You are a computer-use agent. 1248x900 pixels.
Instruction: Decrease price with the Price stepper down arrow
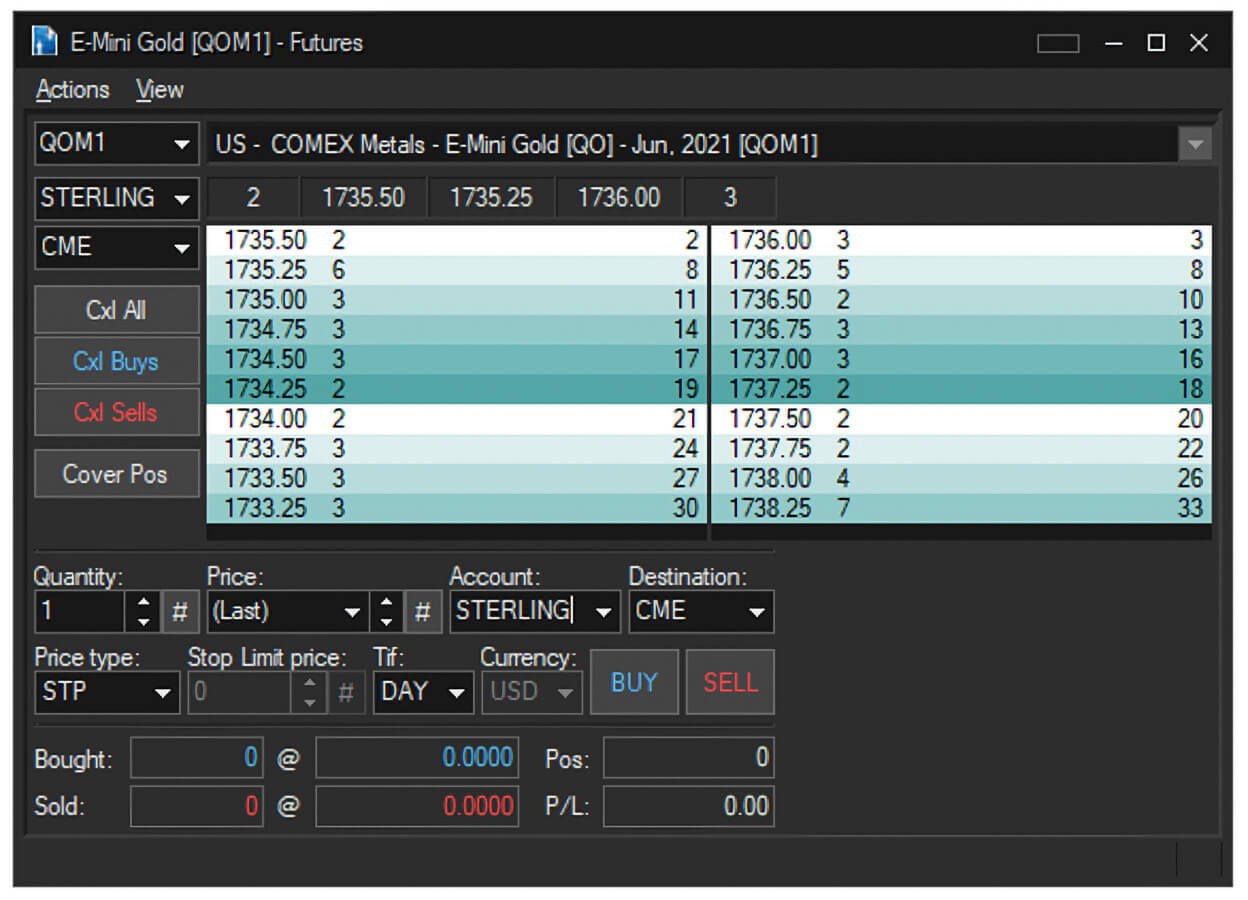coord(387,622)
